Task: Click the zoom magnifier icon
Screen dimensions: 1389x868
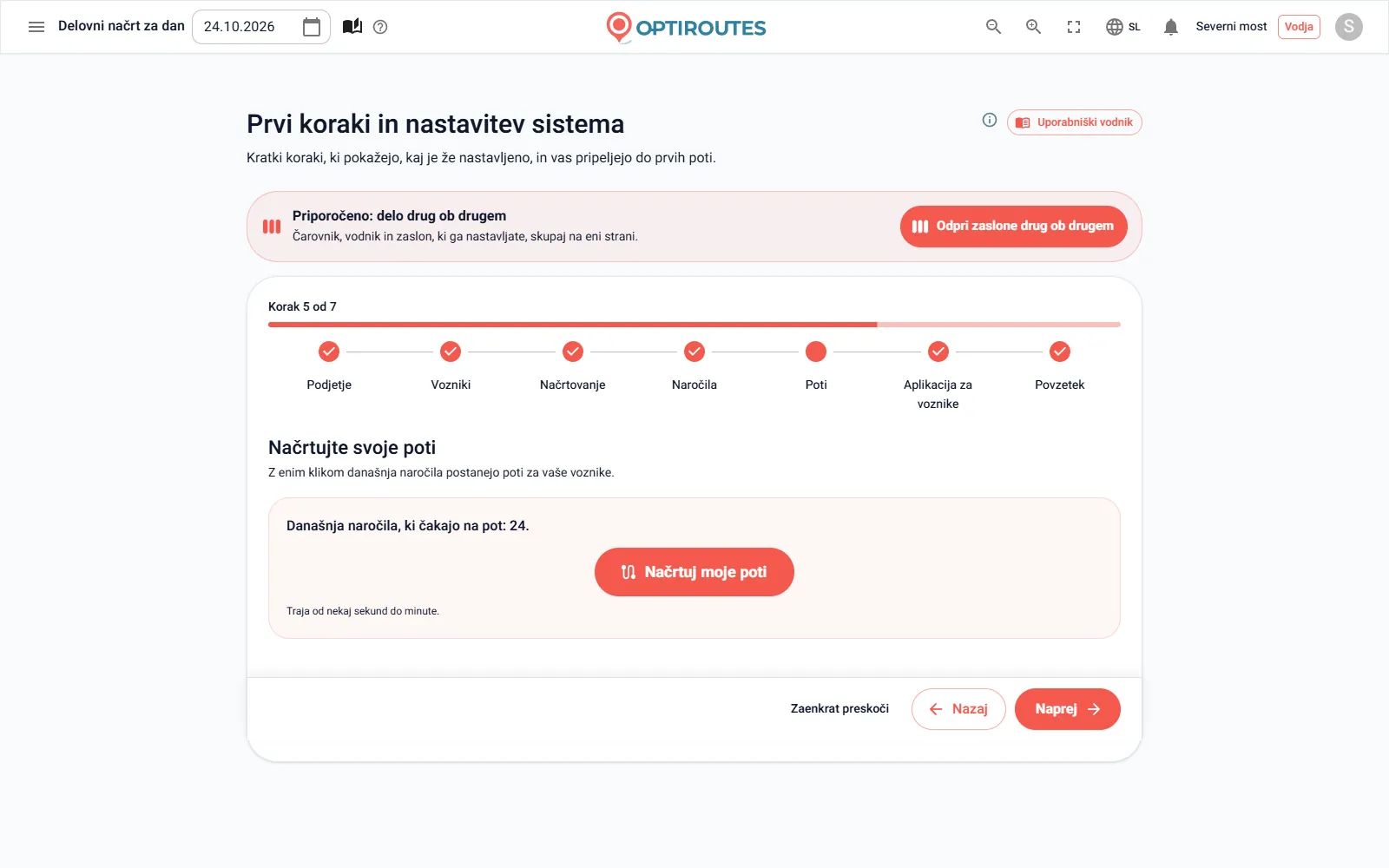Action: tap(1034, 27)
